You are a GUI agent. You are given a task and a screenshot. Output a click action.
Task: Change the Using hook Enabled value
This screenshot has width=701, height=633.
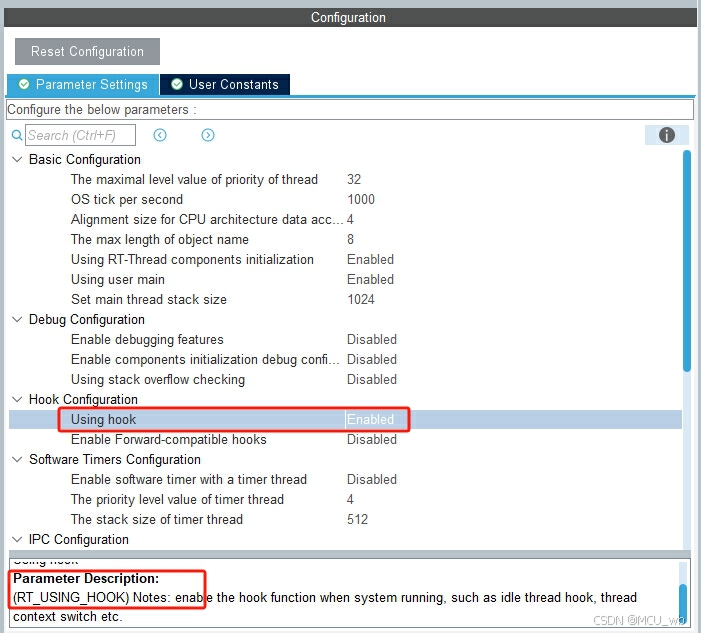point(370,420)
